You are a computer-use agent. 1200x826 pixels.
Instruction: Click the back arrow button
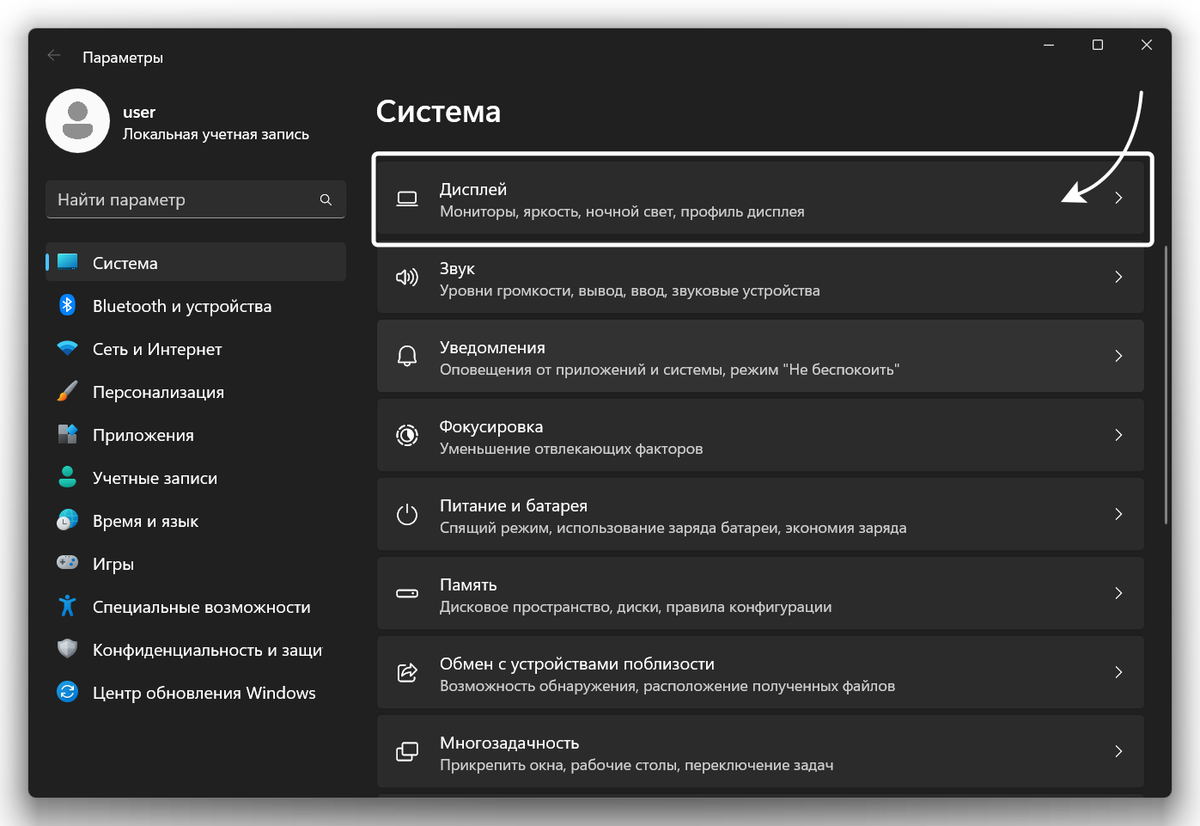click(x=53, y=56)
